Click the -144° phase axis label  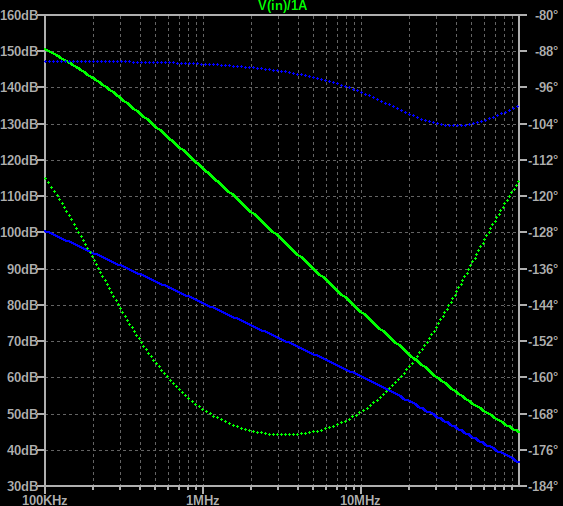(543, 305)
